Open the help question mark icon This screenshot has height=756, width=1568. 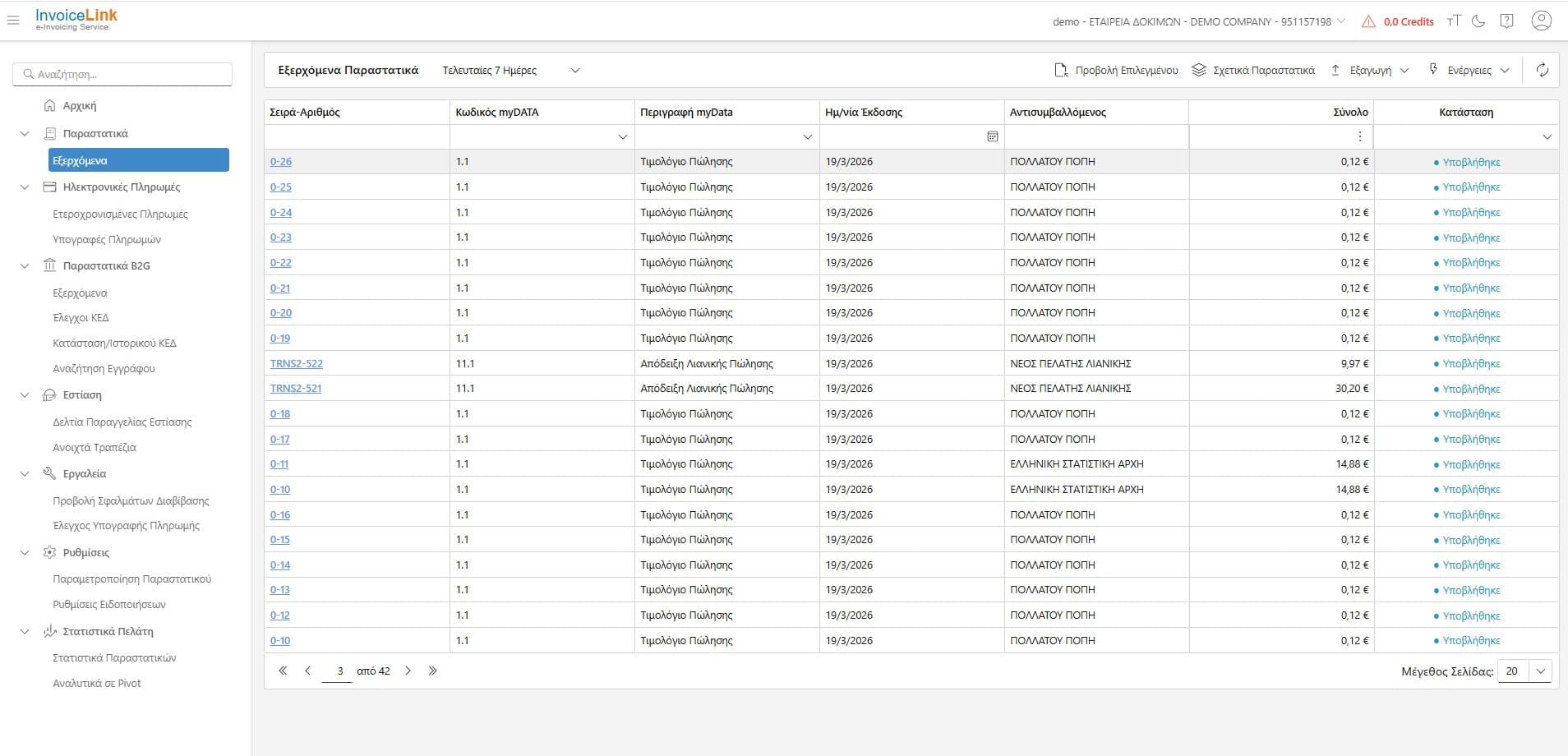click(x=1506, y=21)
